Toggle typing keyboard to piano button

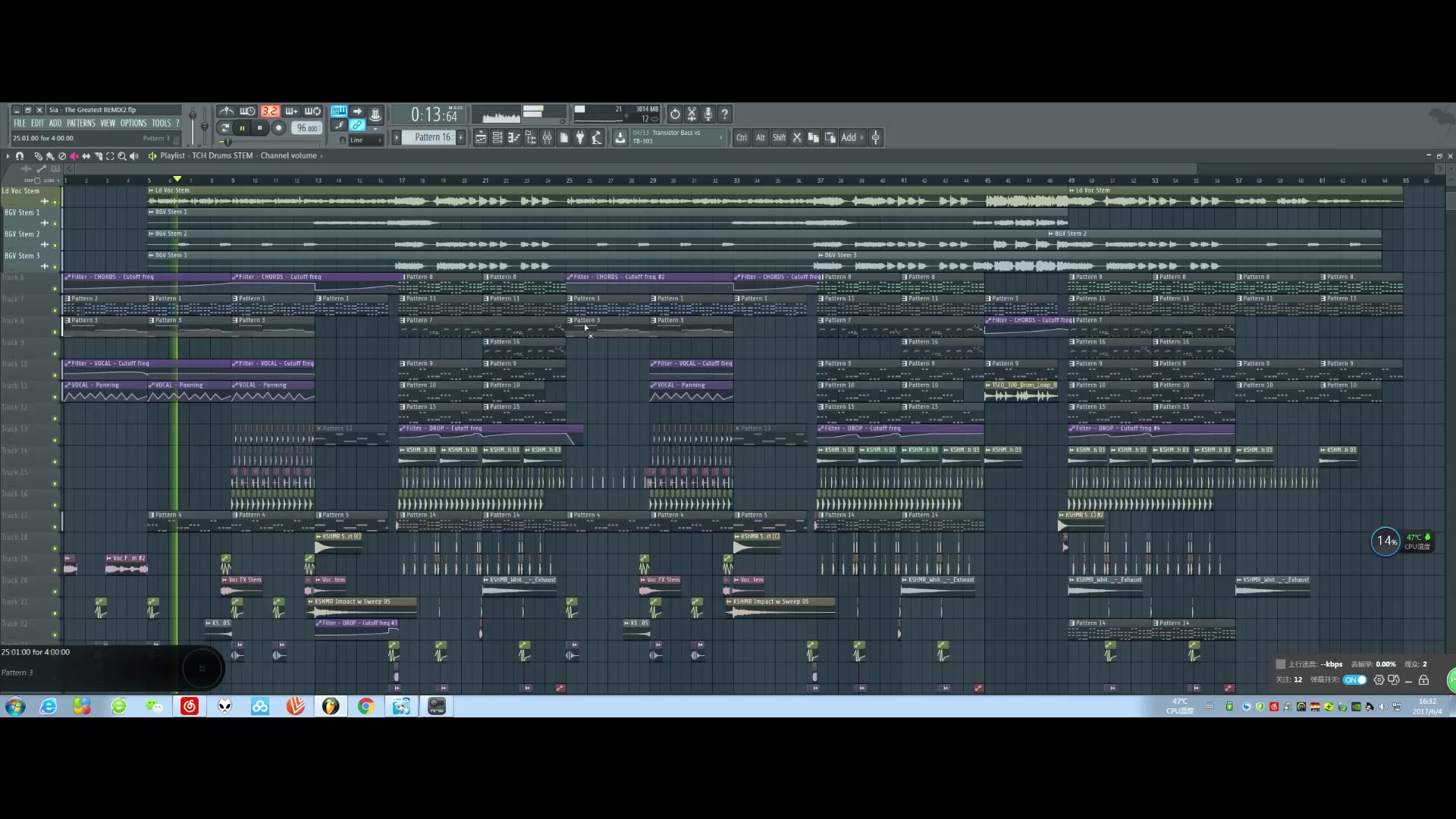339,111
